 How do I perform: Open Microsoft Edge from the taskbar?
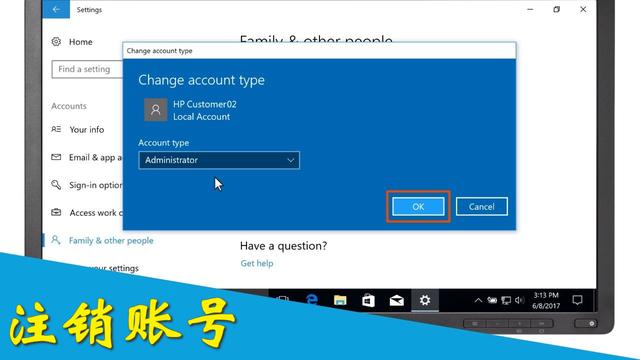pos(312,300)
